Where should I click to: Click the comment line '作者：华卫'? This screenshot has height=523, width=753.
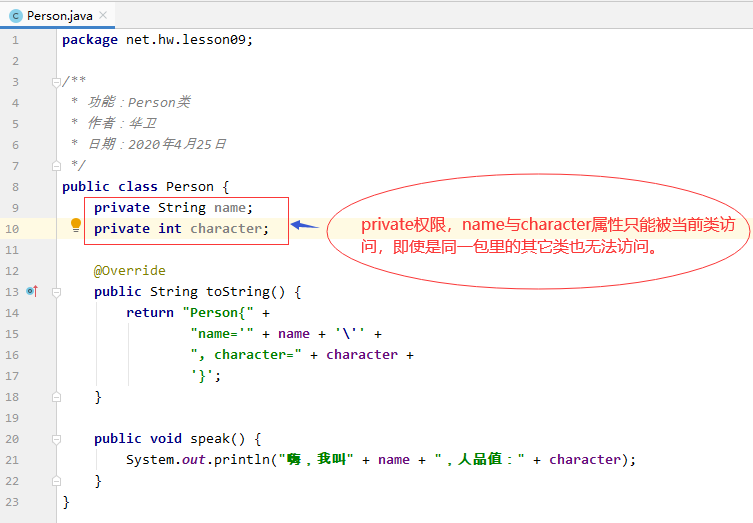122,123
